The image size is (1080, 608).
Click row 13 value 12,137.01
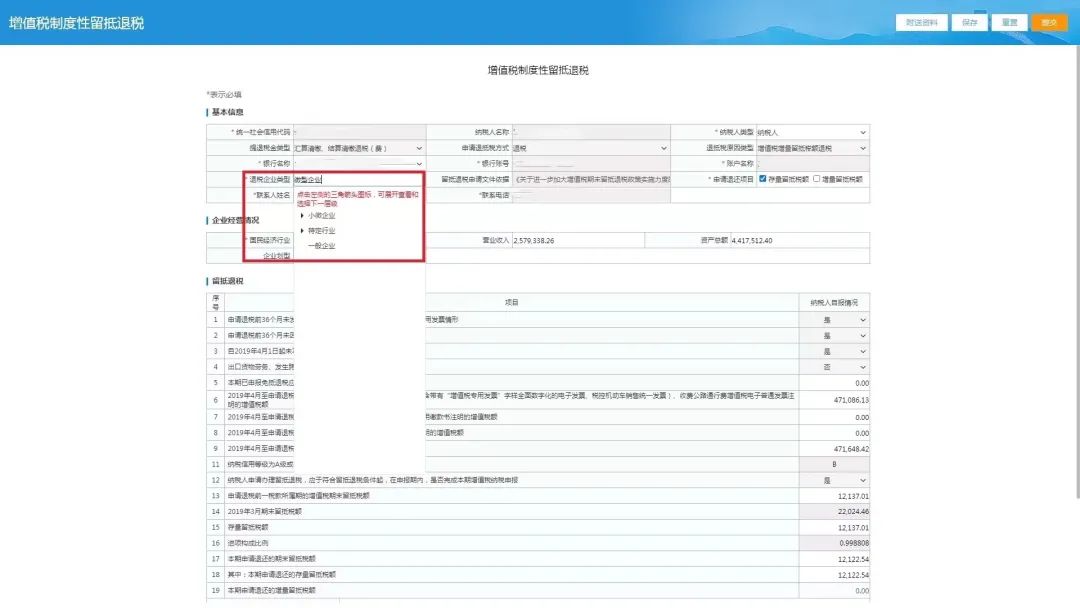853,496
